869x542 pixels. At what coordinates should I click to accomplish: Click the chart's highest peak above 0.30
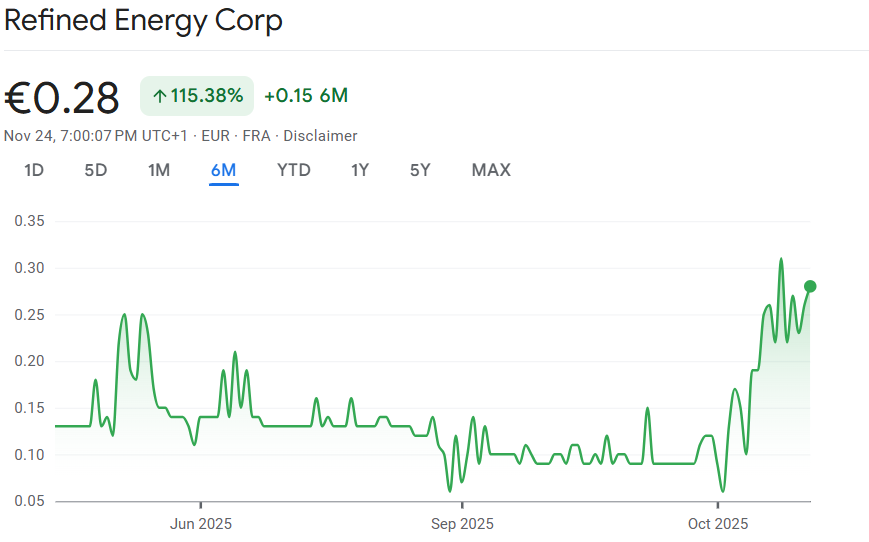pos(781,260)
